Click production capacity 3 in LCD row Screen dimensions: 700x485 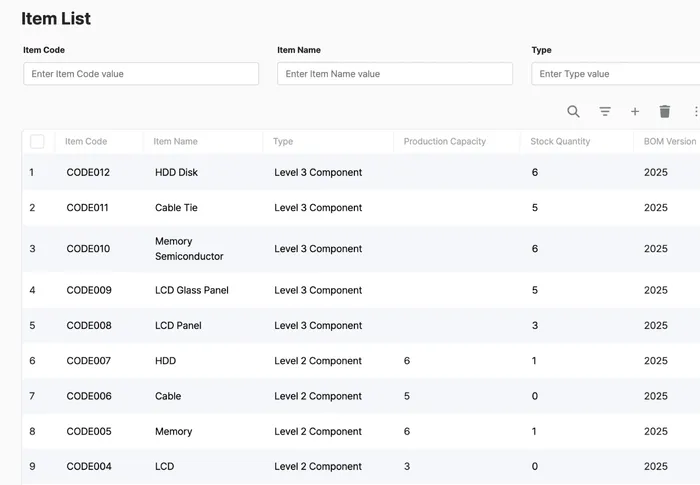(x=407, y=466)
